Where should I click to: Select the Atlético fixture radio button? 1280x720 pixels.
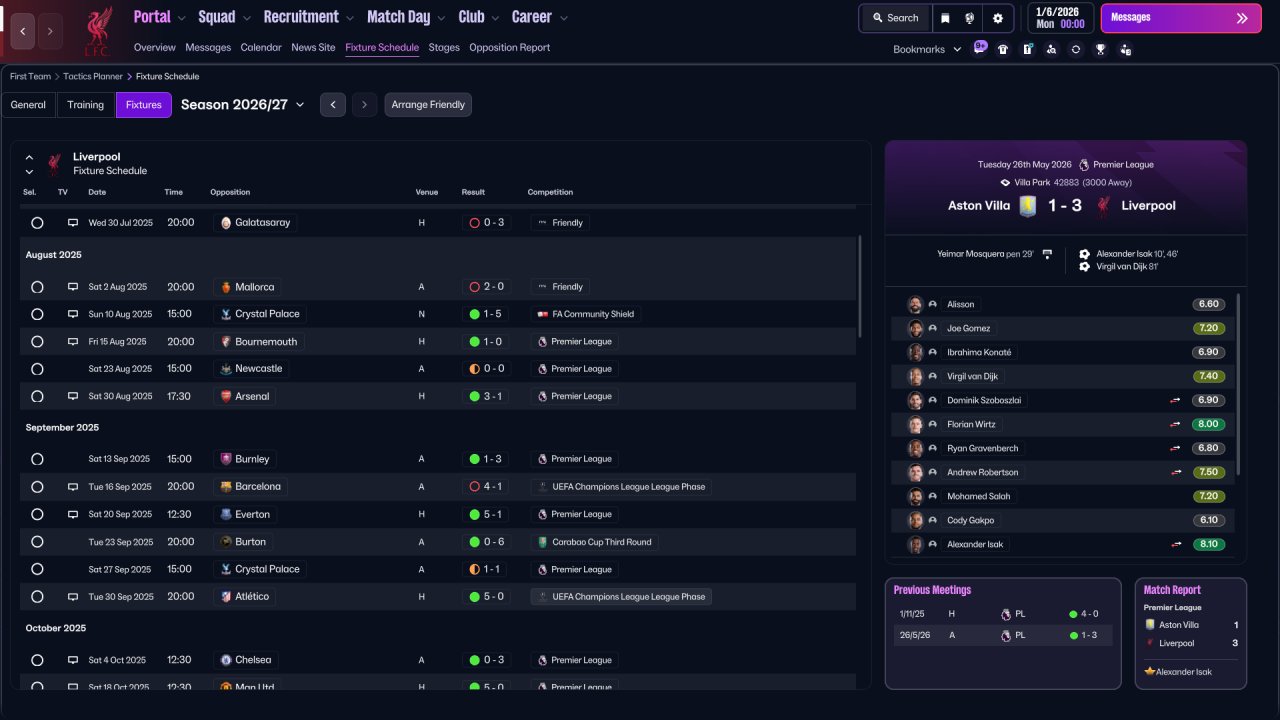[37, 597]
